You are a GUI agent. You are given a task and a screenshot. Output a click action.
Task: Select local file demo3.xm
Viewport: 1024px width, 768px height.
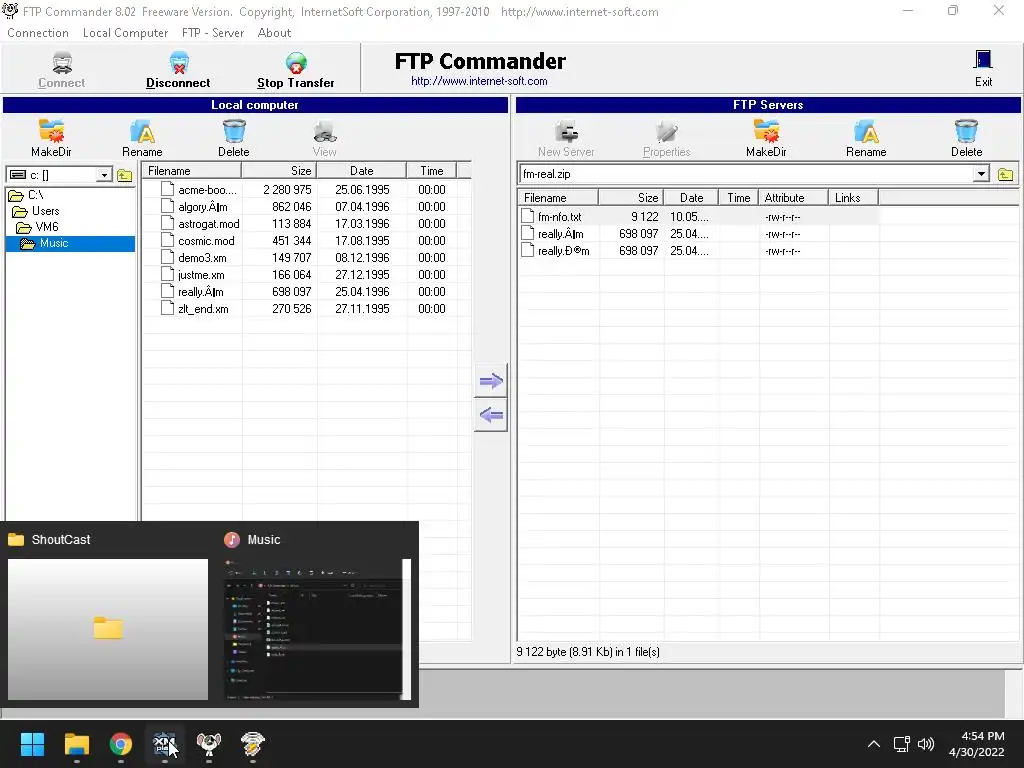click(202, 258)
